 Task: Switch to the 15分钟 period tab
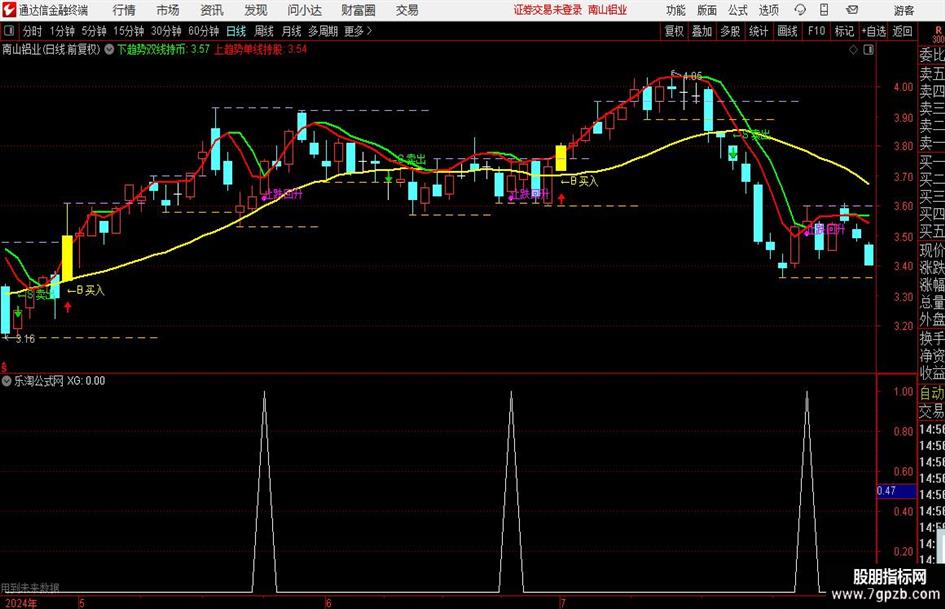pyautogui.click(x=128, y=31)
